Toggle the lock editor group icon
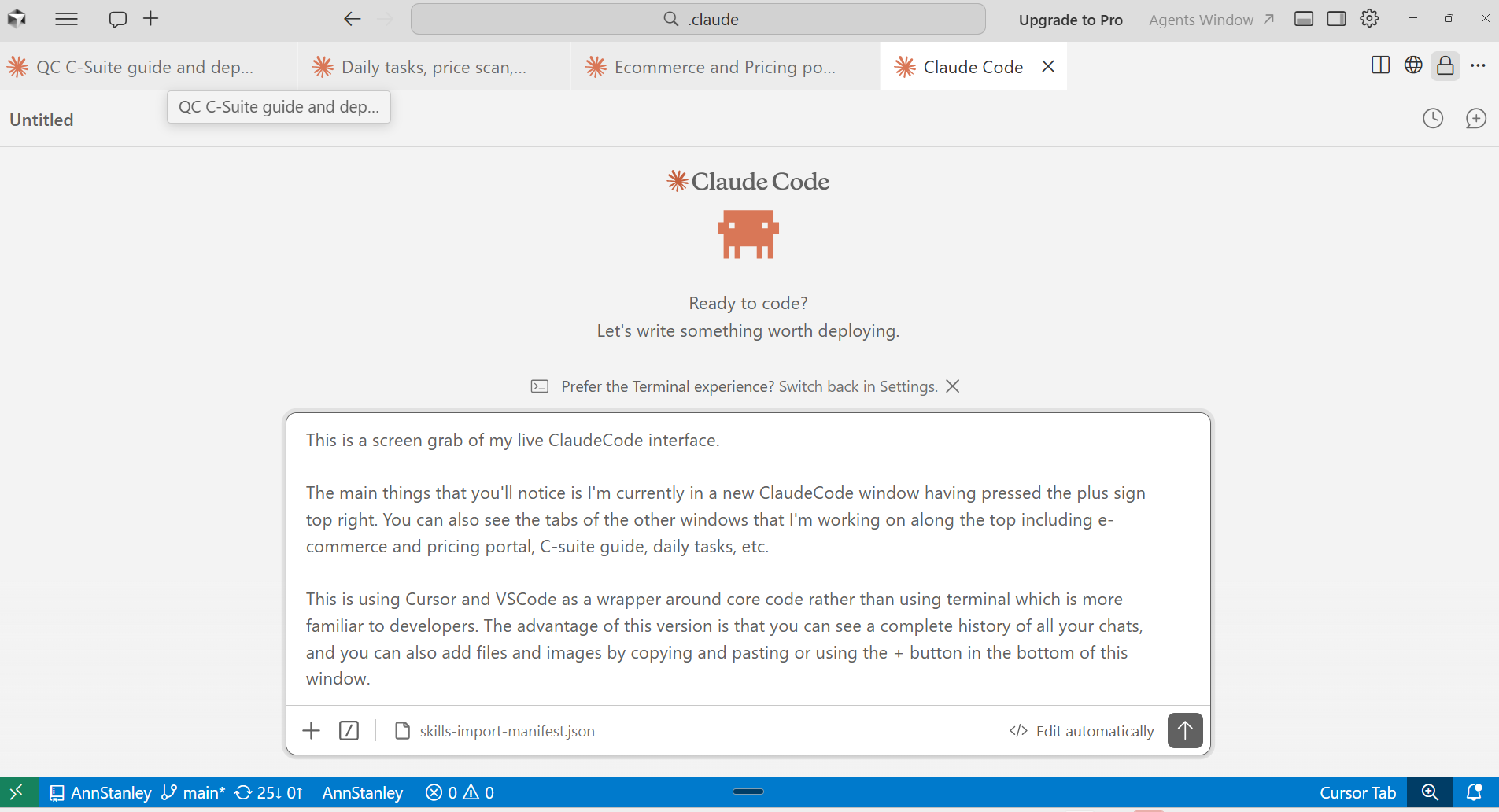Image resolution: width=1499 pixels, height=812 pixels. [x=1445, y=65]
